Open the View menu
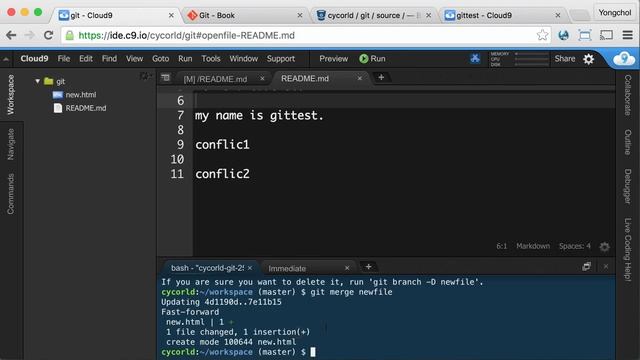Viewport: 640px width, 360px height. [x=134, y=59]
